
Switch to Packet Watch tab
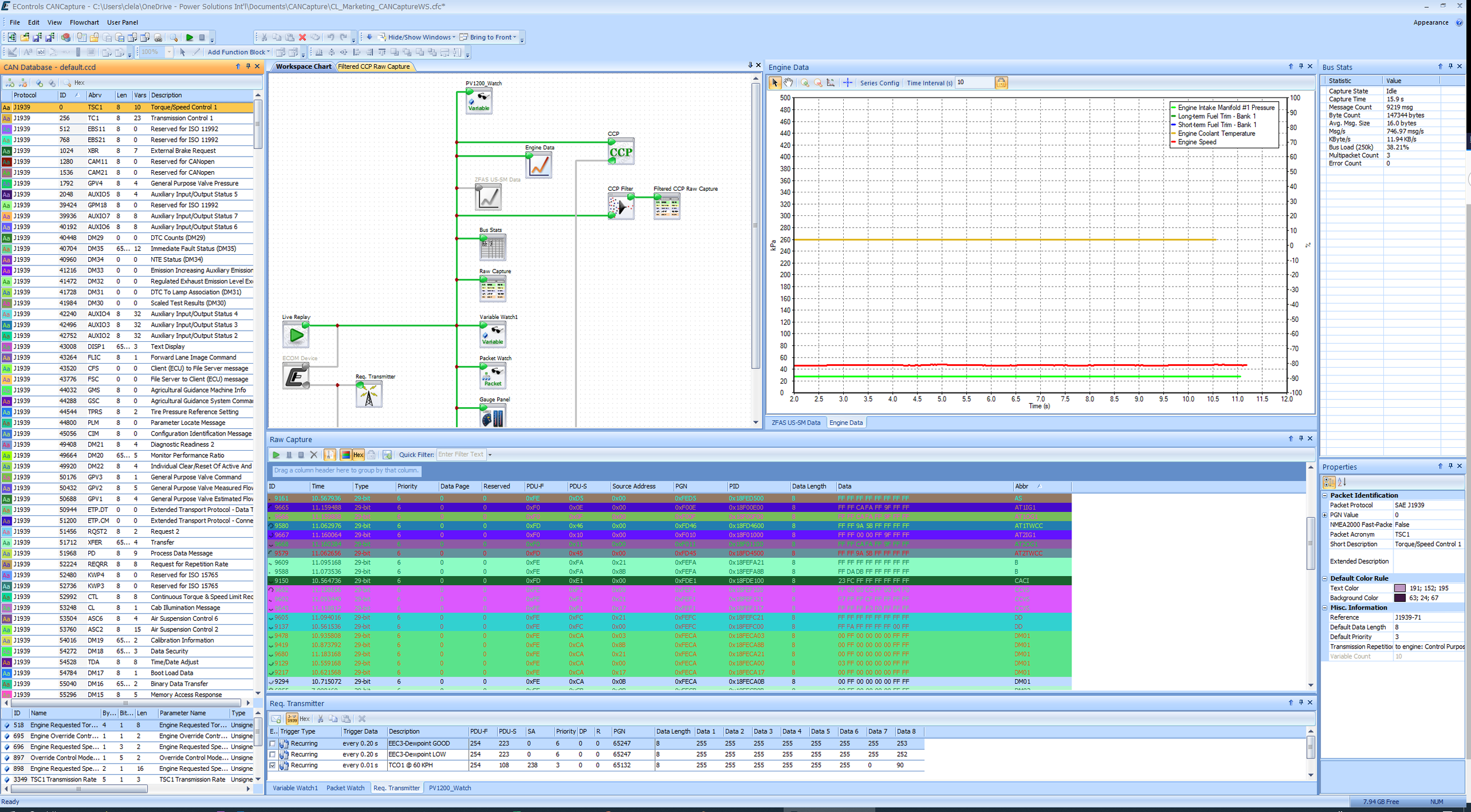(345, 788)
